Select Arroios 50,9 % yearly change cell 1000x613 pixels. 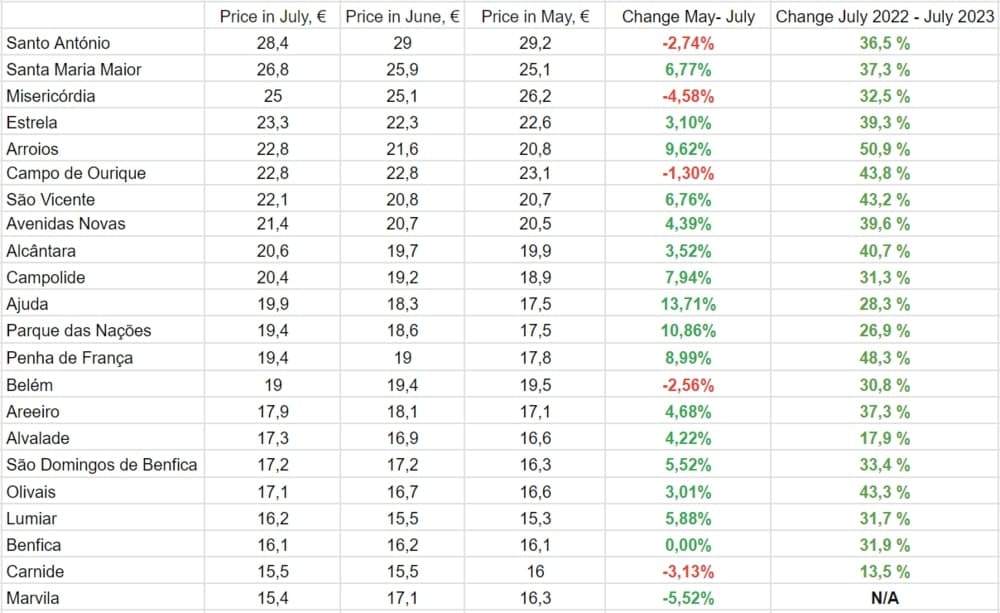click(885, 149)
